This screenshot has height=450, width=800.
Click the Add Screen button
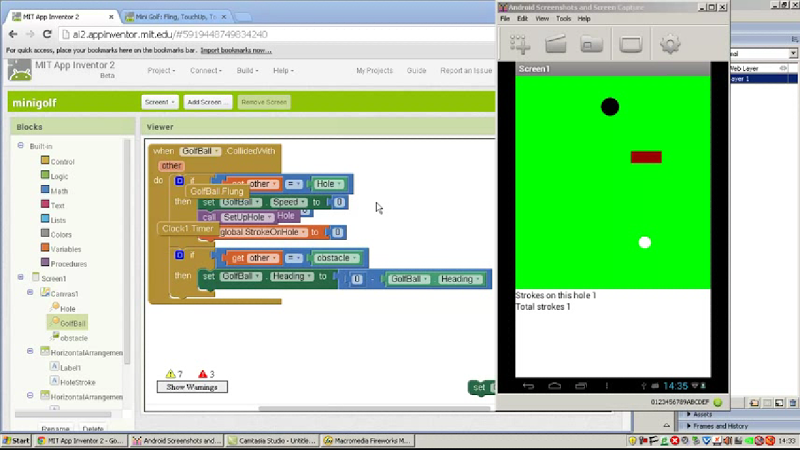pyautogui.click(x=207, y=102)
